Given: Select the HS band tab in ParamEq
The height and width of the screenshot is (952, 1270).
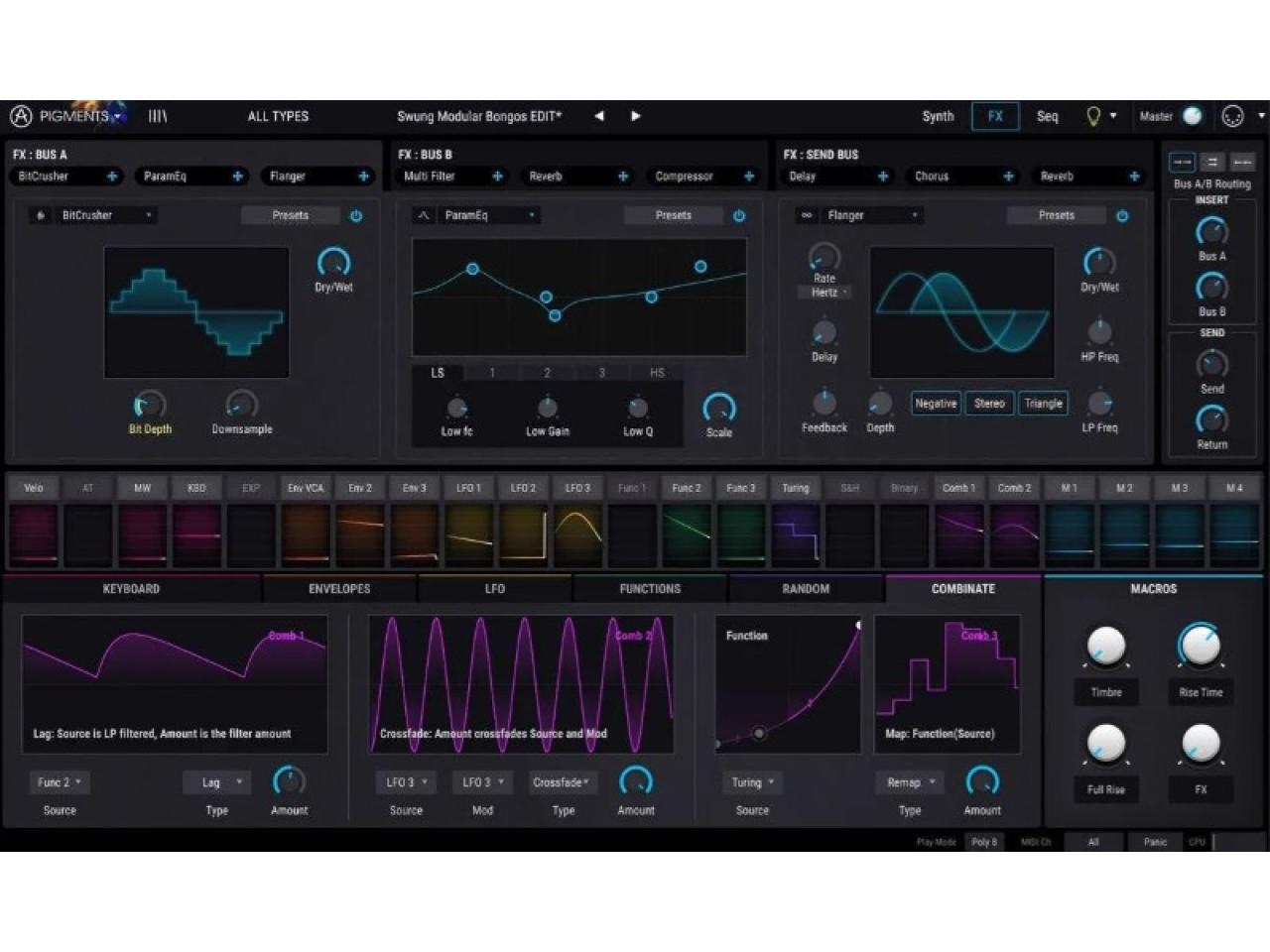Looking at the screenshot, I should [x=657, y=373].
